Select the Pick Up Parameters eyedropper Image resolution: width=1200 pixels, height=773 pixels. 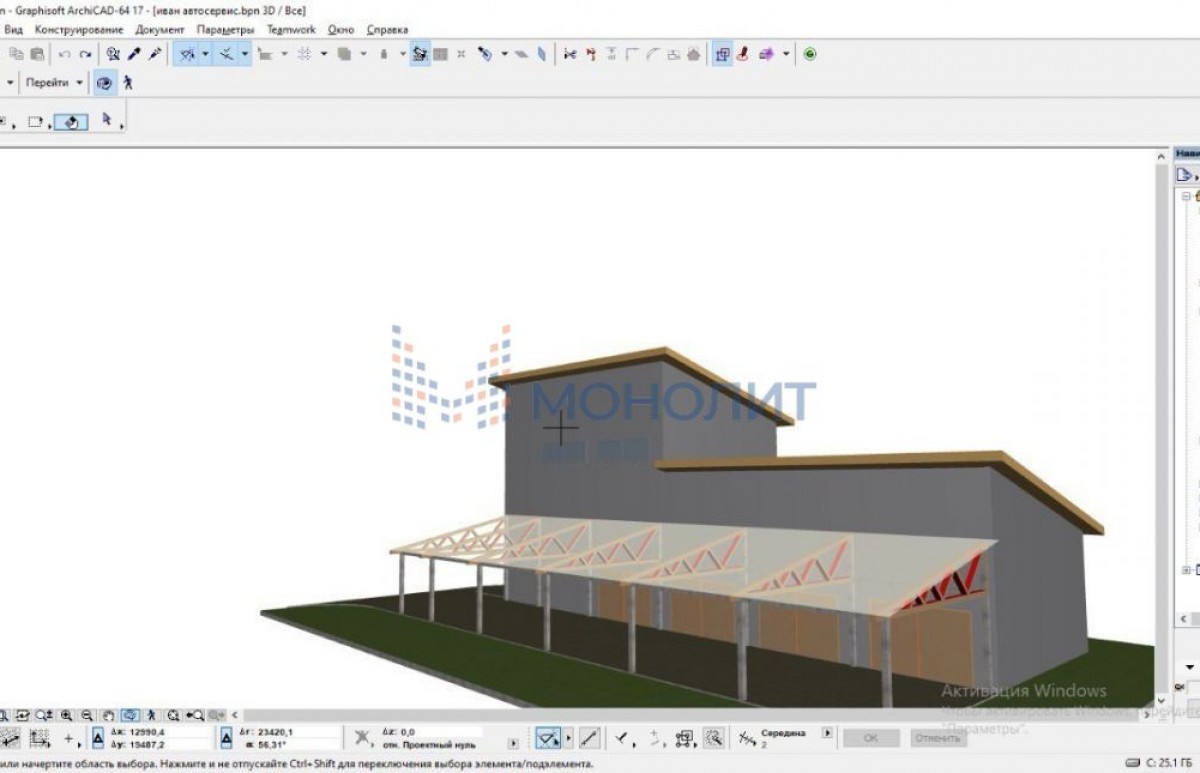[x=134, y=54]
